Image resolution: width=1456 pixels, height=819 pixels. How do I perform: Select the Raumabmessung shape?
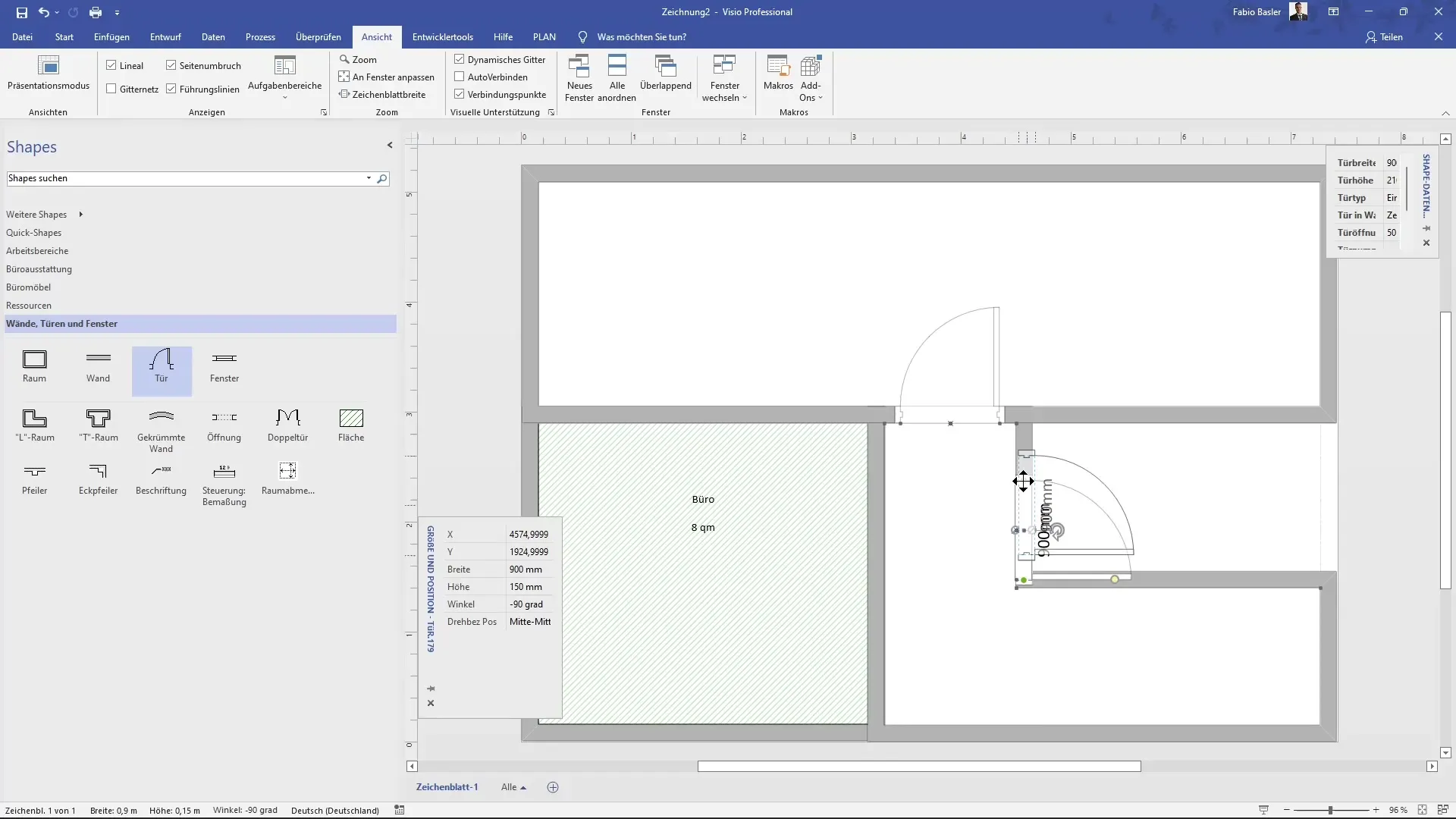288,479
